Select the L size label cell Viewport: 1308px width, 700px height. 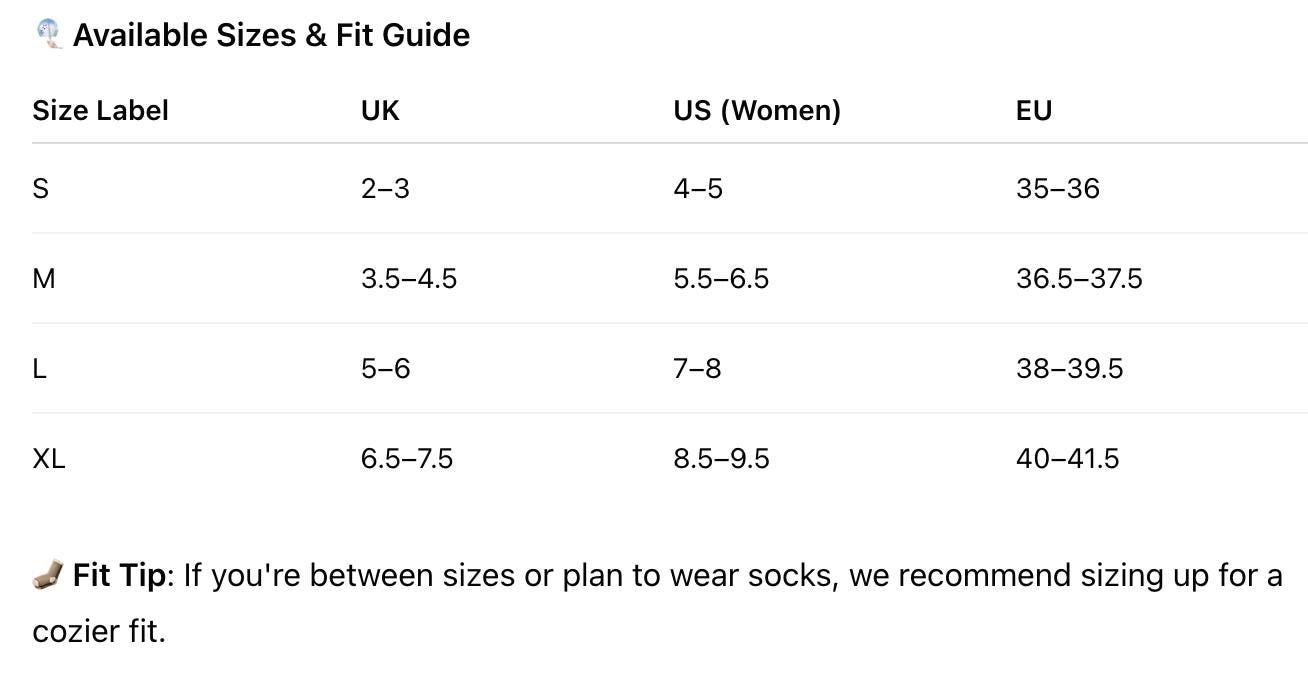40,368
